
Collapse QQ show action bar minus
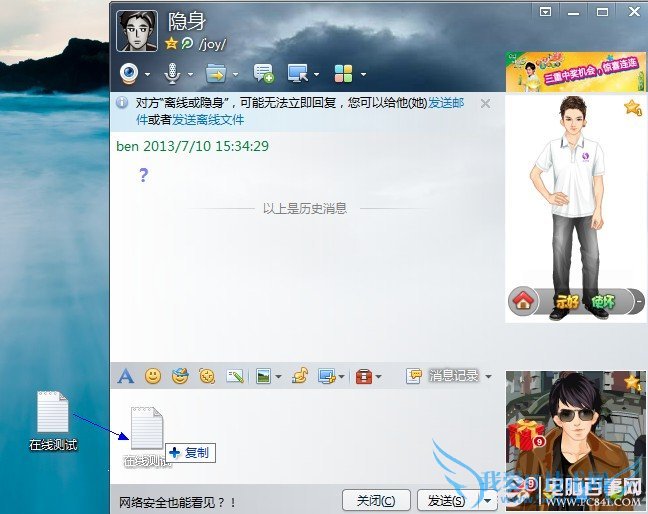tap(638, 301)
